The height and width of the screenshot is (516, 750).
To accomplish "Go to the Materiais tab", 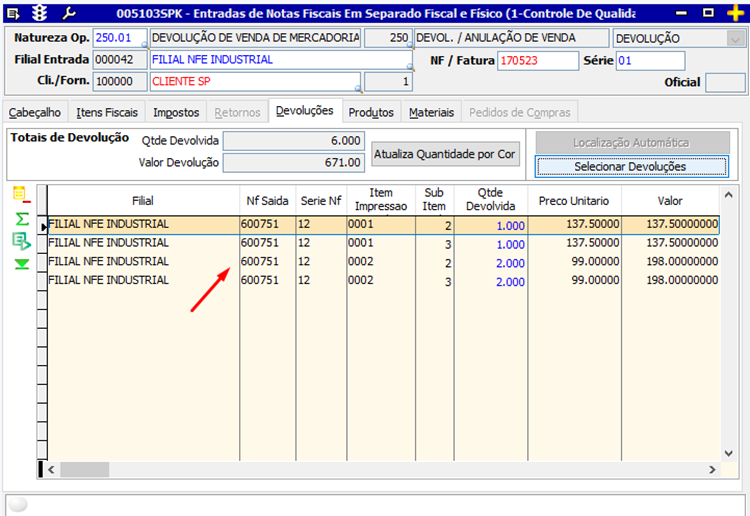I will 431,113.
